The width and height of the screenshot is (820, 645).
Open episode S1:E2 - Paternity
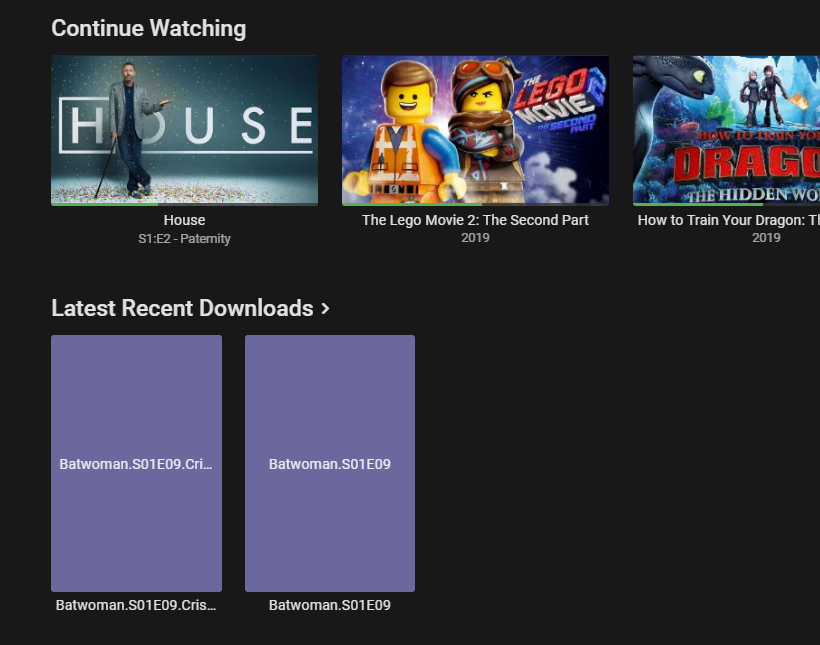184,239
